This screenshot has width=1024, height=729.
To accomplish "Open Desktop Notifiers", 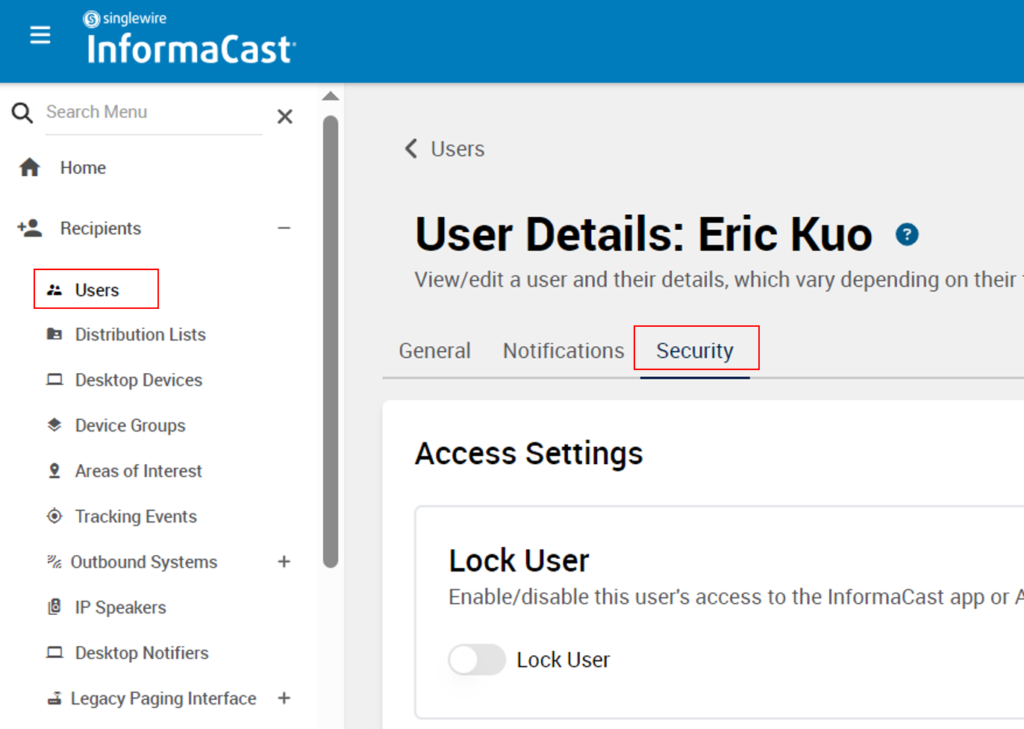I will [142, 653].
